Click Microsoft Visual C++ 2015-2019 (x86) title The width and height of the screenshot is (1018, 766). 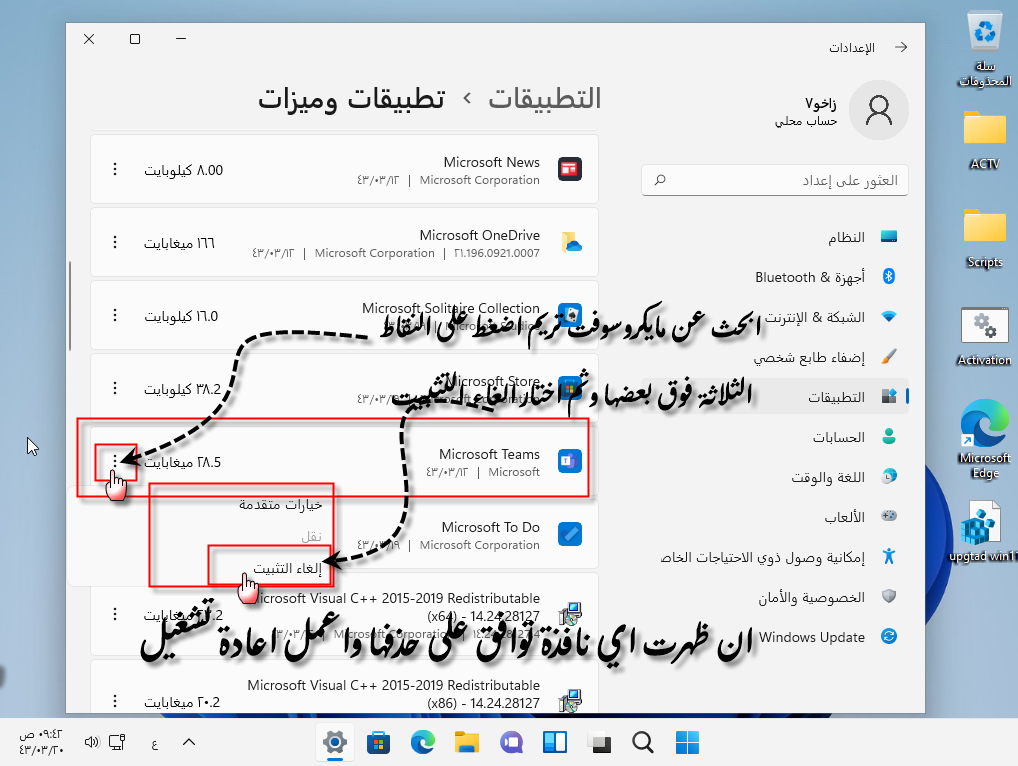click(x=393, y=693)
